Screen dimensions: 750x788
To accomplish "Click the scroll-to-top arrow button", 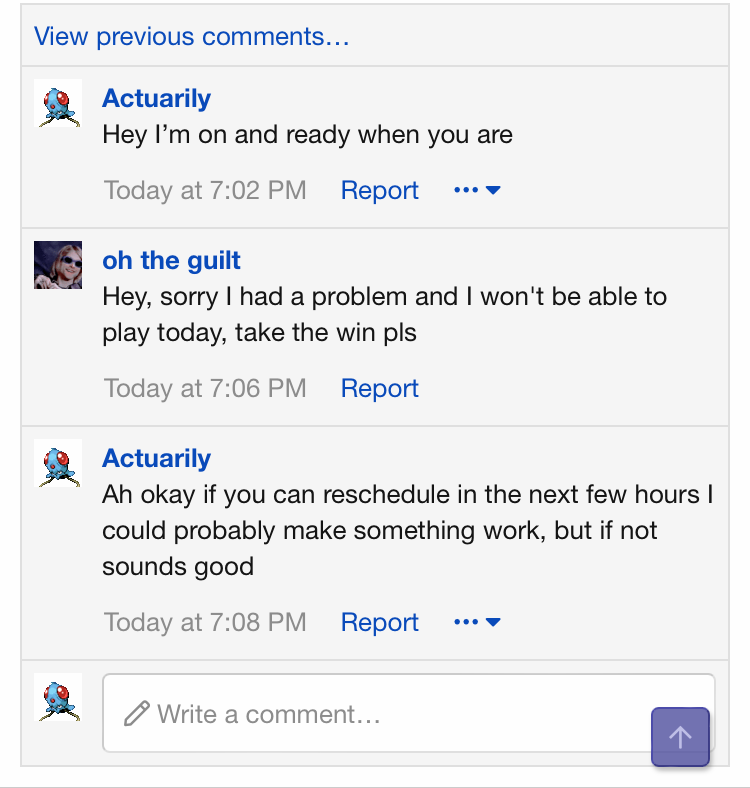I will click(680, 737).
